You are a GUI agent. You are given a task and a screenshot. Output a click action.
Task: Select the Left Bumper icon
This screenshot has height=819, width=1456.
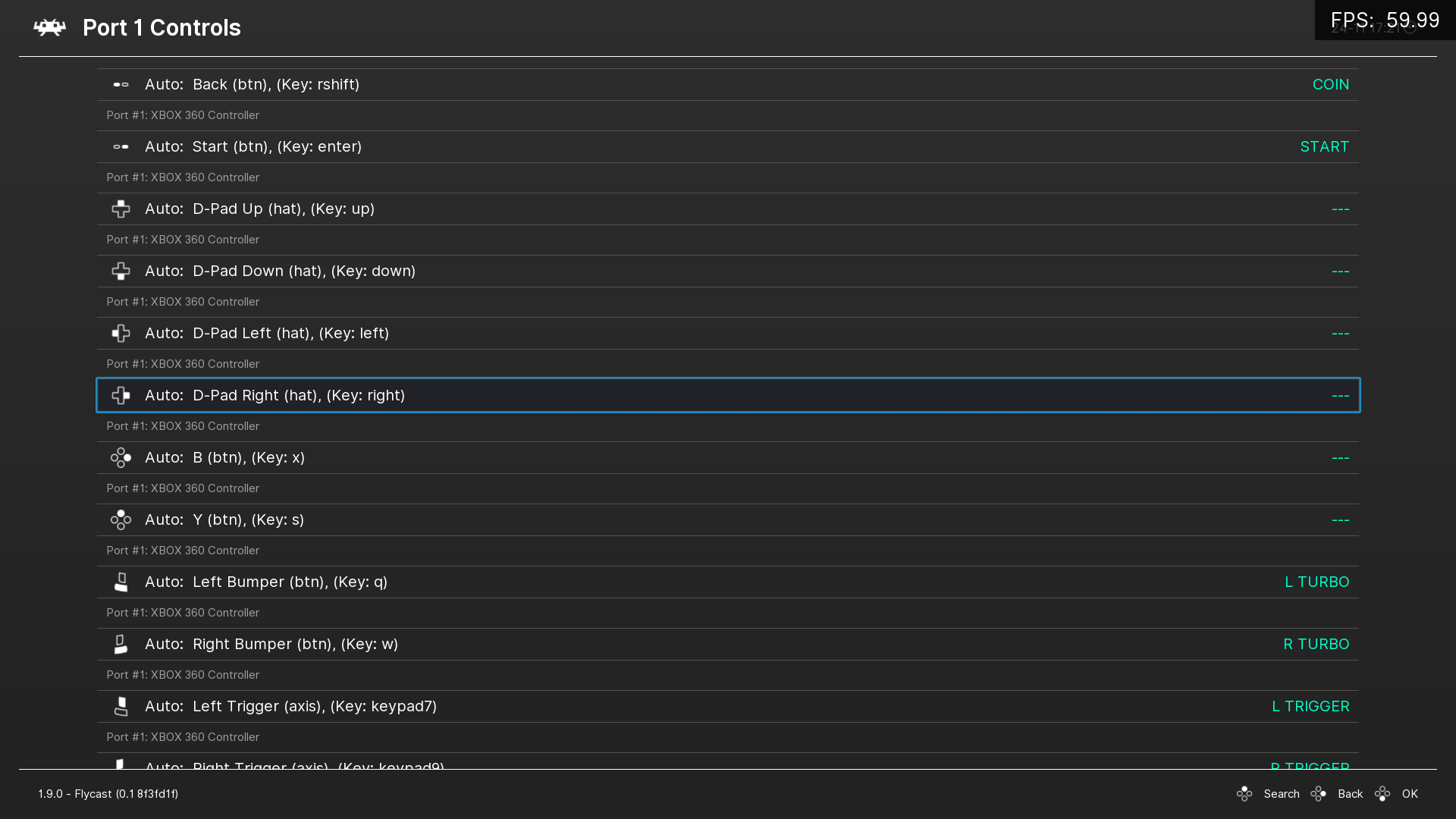(x=121, y=582)
